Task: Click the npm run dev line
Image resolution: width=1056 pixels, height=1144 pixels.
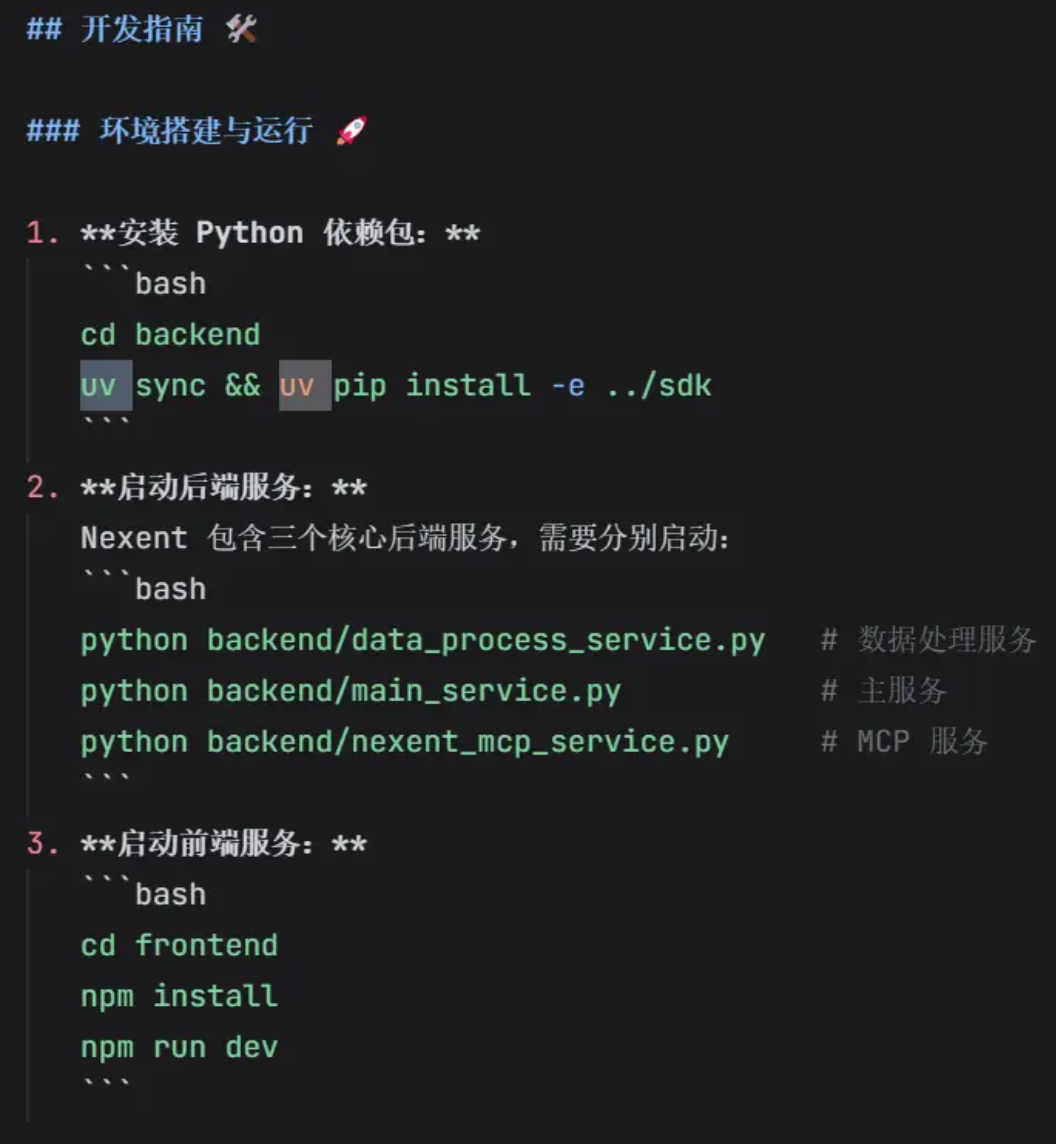Action: 179,1047
